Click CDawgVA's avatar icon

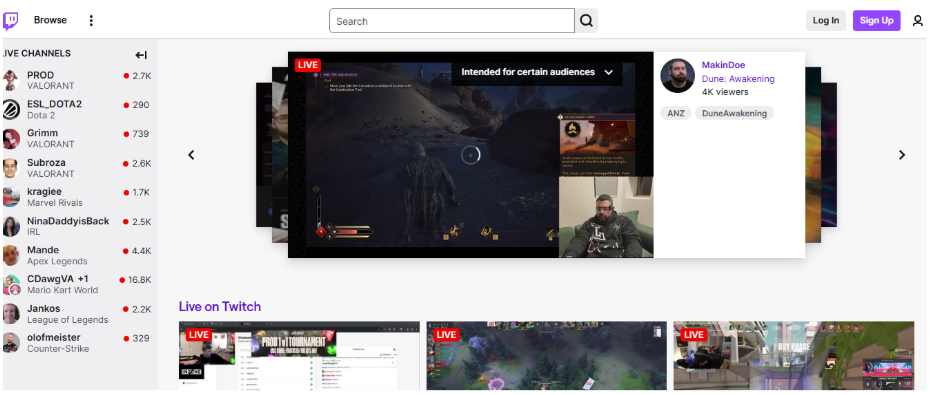[x=11, y=285]
